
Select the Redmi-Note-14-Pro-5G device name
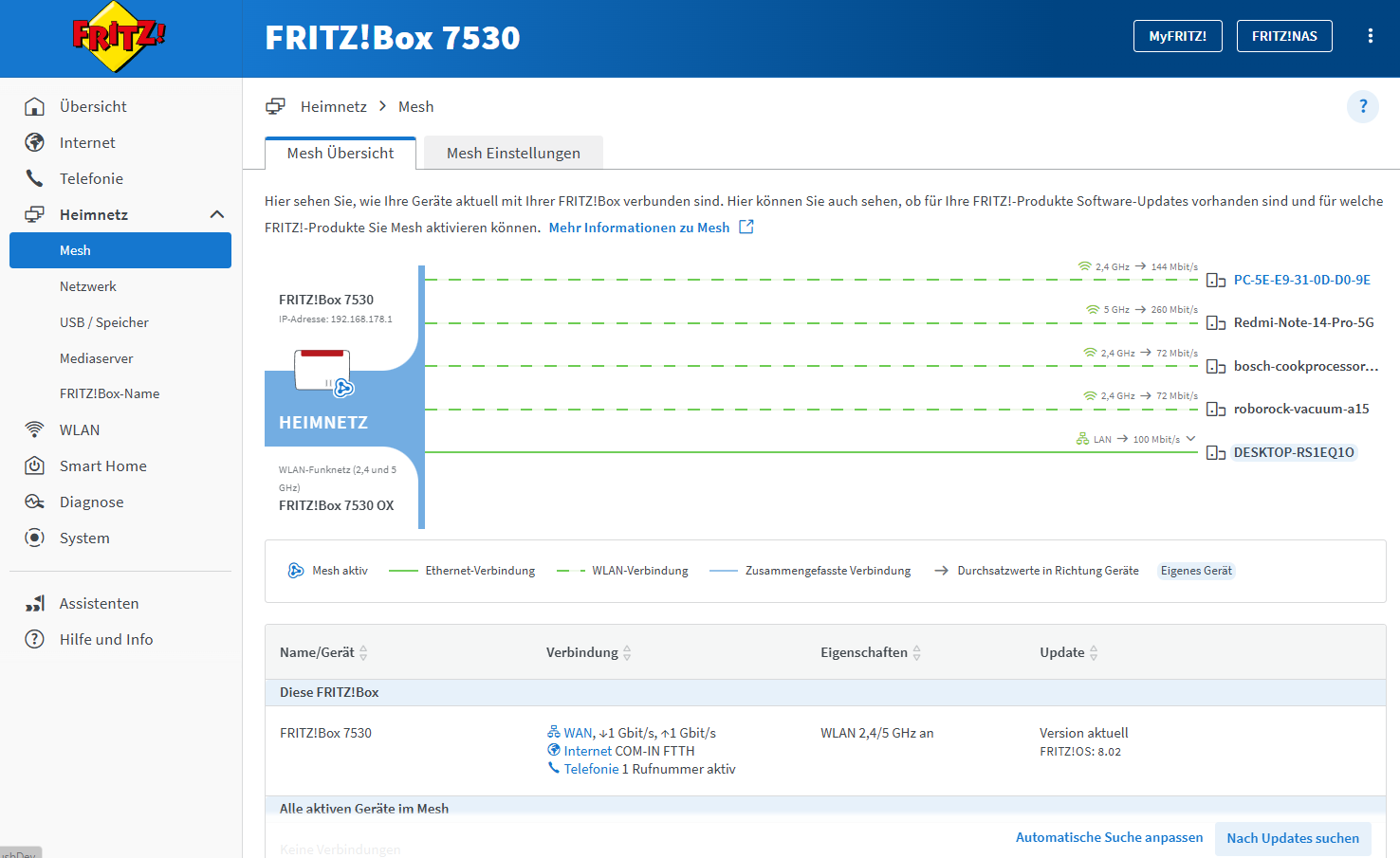(x=1304, y=322)
